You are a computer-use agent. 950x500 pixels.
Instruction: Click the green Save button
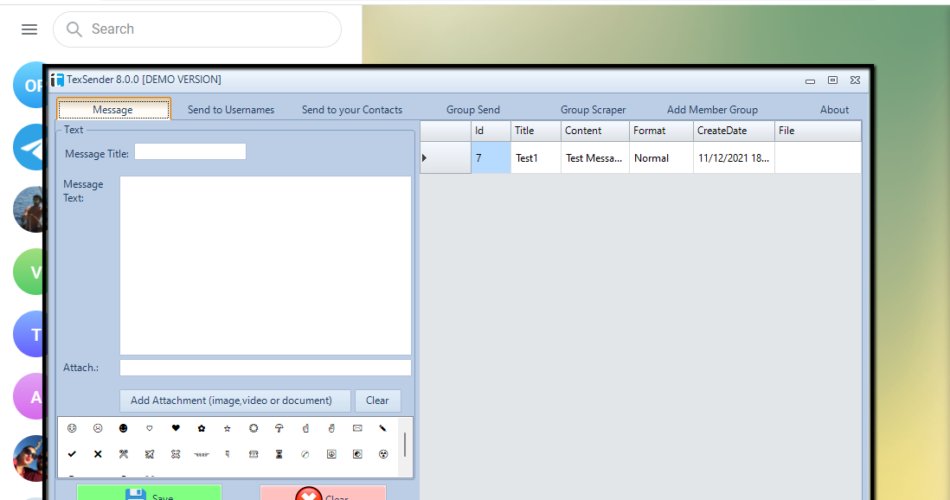(149, 492)
